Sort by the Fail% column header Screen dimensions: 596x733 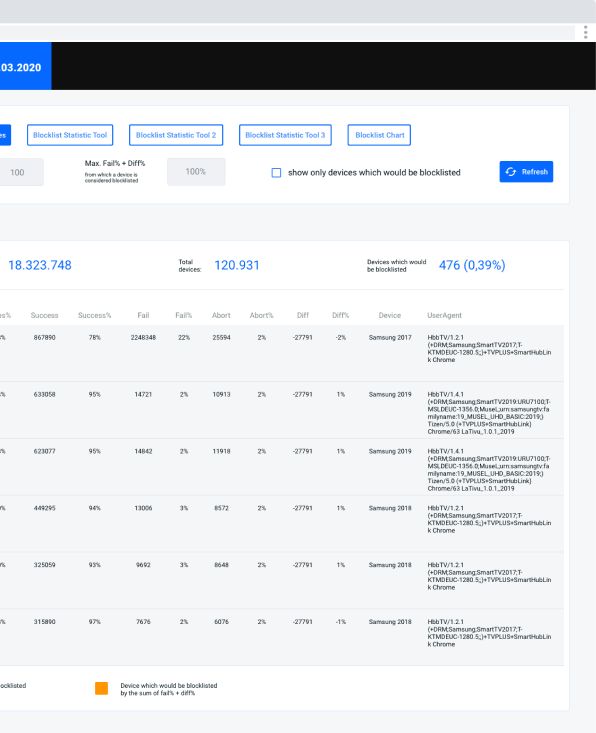pyautogui.click(x=184, y=316)
